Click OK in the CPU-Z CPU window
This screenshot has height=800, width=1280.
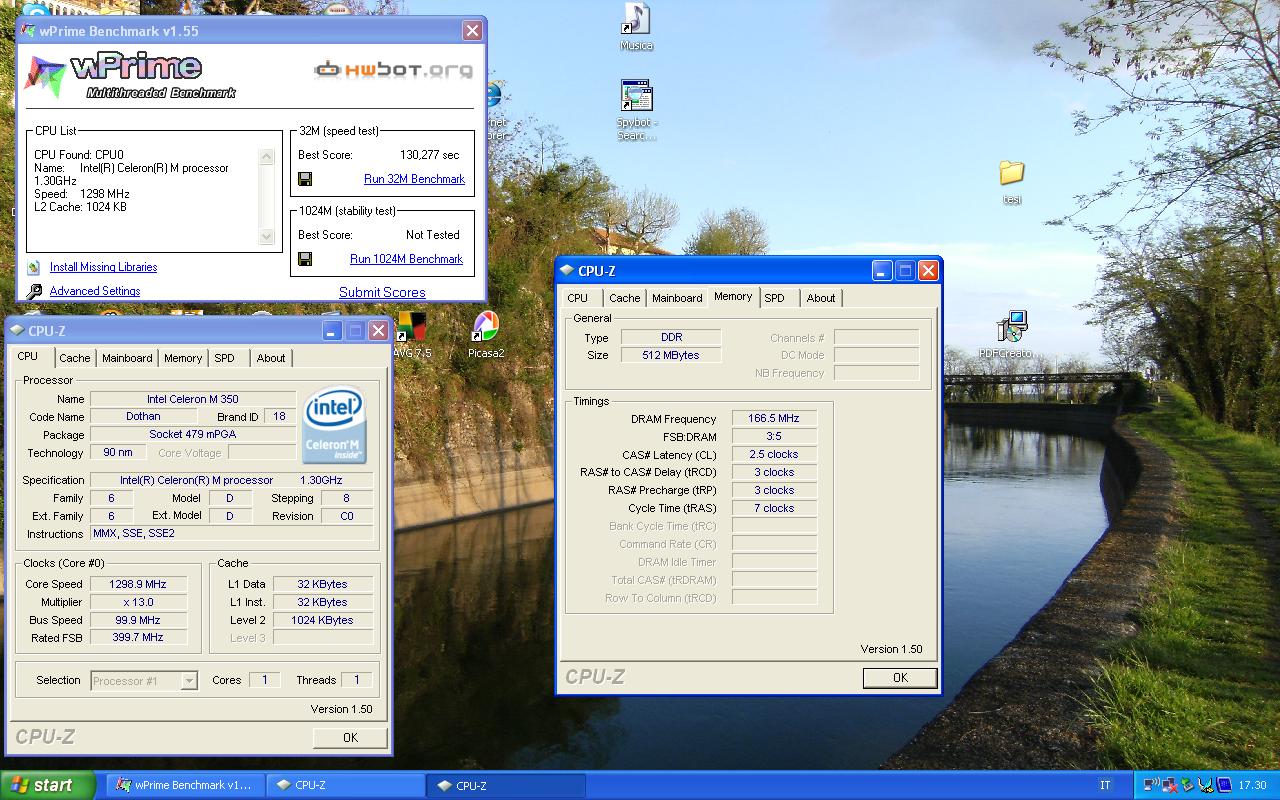point(350,738)
